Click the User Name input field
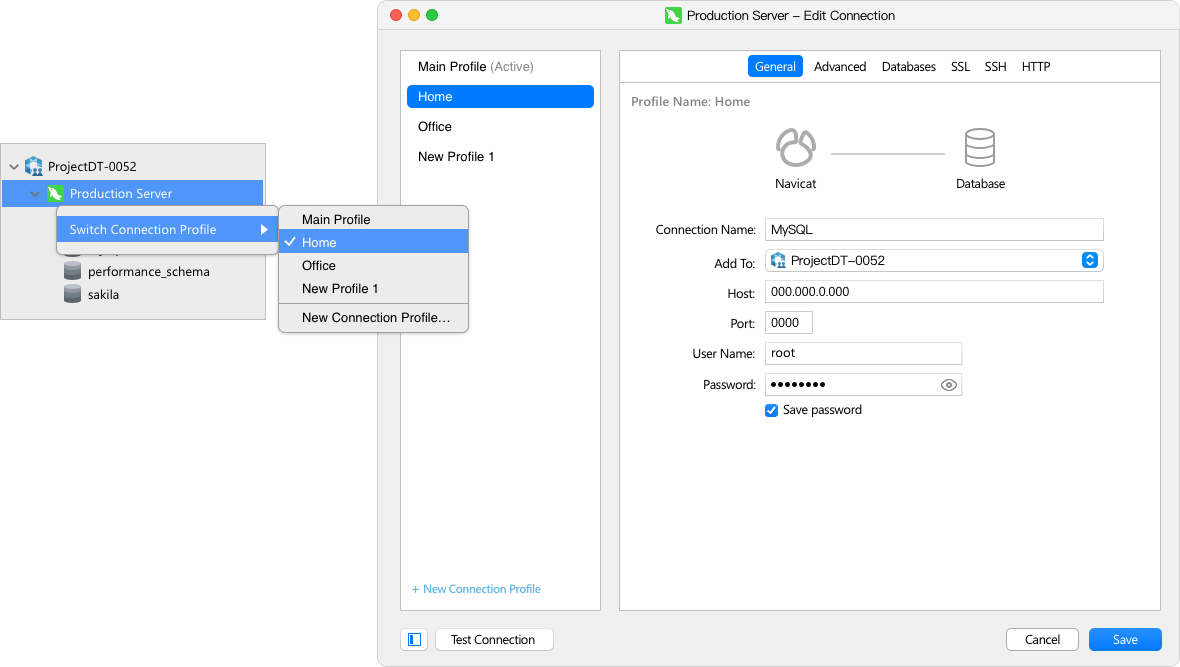The width and height of the screenshot is (1180, 667). point(863,353)
